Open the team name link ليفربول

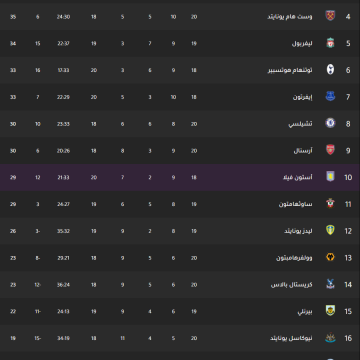coord(302,44)
